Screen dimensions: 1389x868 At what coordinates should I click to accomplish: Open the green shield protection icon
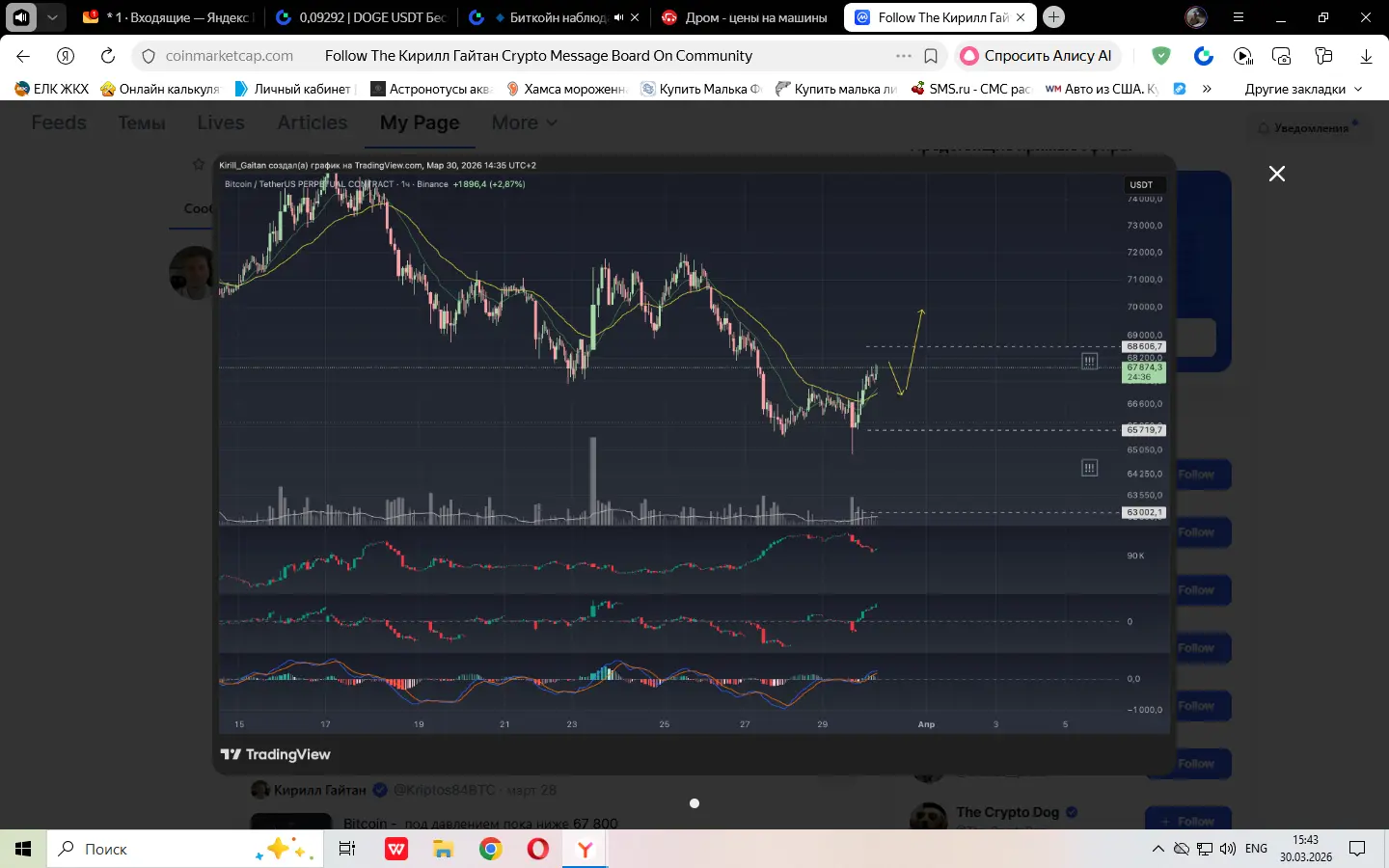[1161, 56]
